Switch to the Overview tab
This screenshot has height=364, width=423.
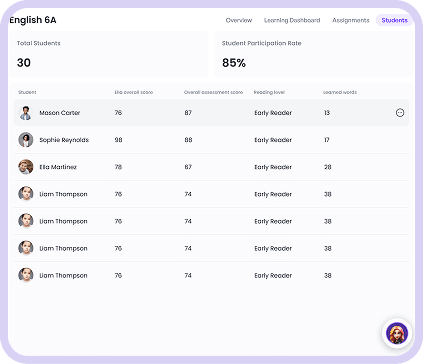click(x=239, y=20)
